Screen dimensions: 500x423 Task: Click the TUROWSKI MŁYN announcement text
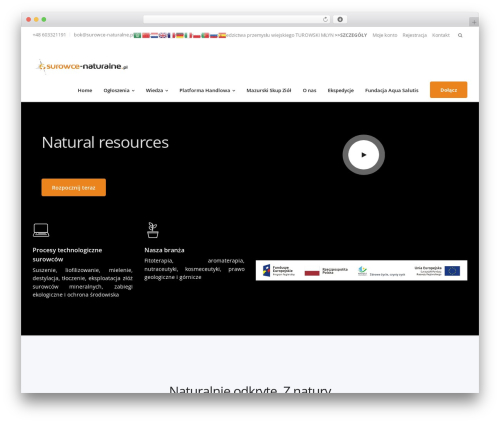pyautogui.click(x=280, y=35)
